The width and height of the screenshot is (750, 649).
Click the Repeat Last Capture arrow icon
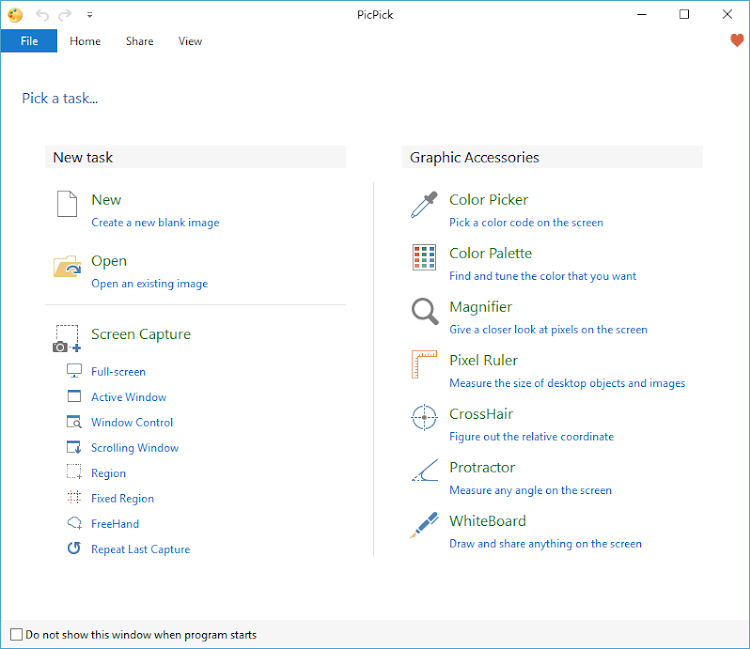coord(73,549)
